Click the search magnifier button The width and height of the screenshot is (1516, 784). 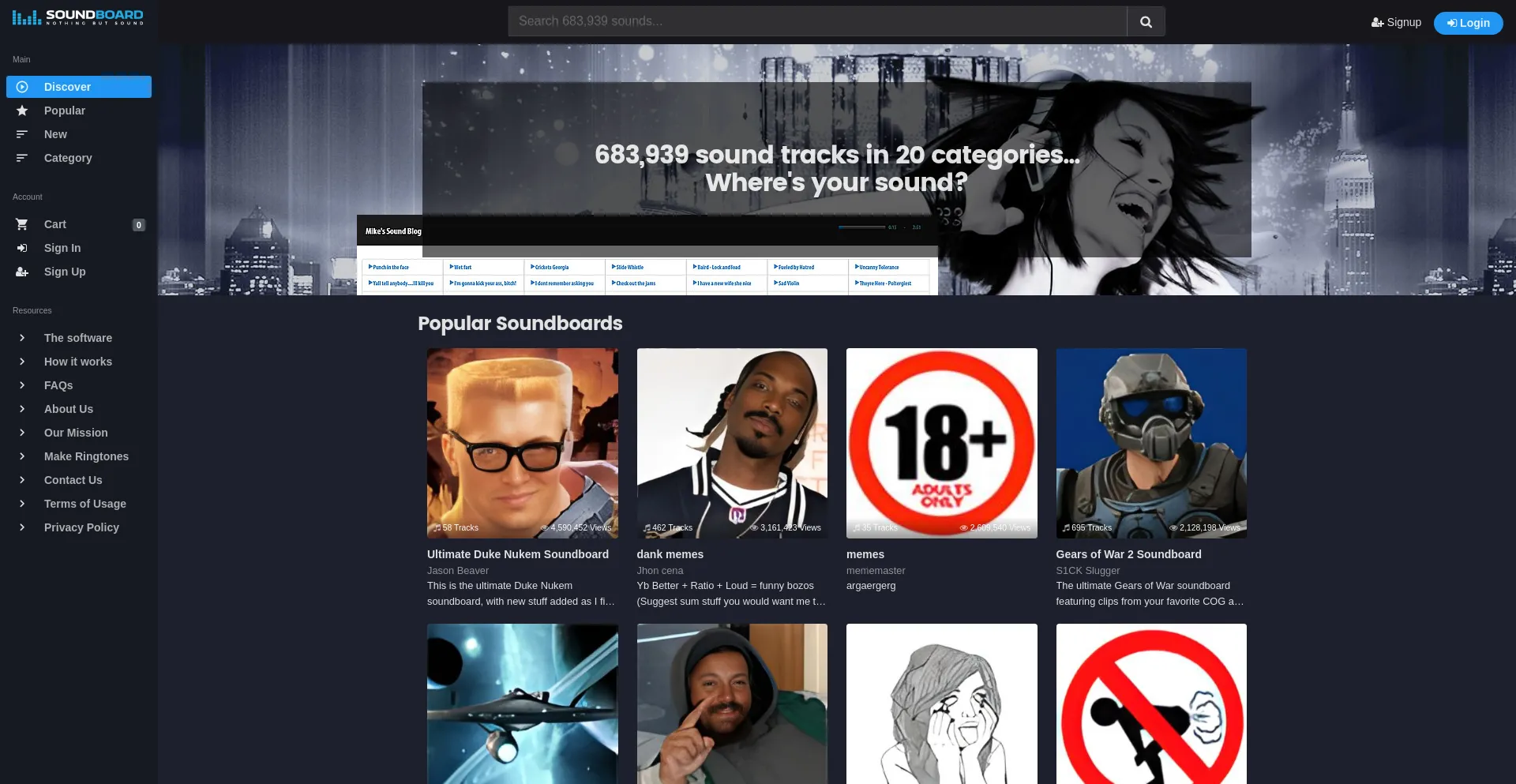[1146, 21]
